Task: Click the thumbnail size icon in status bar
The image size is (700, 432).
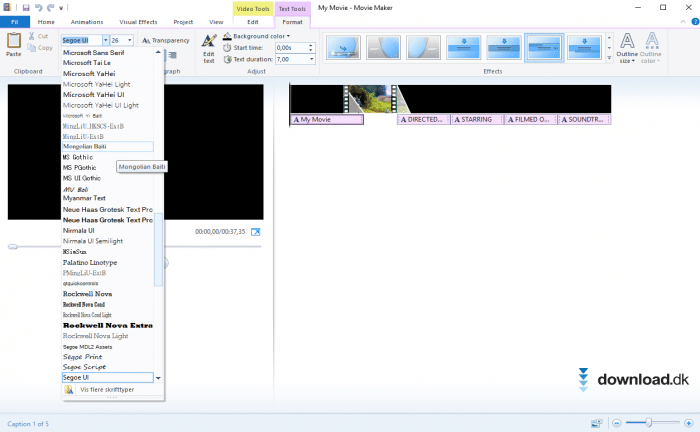Action: pos(596,423)
